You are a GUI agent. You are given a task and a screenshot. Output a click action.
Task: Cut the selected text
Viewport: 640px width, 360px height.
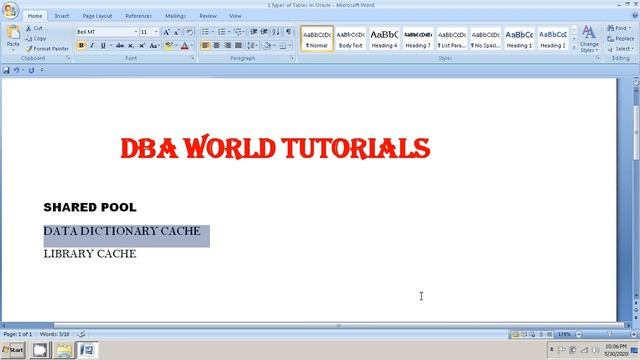point(34,28)
